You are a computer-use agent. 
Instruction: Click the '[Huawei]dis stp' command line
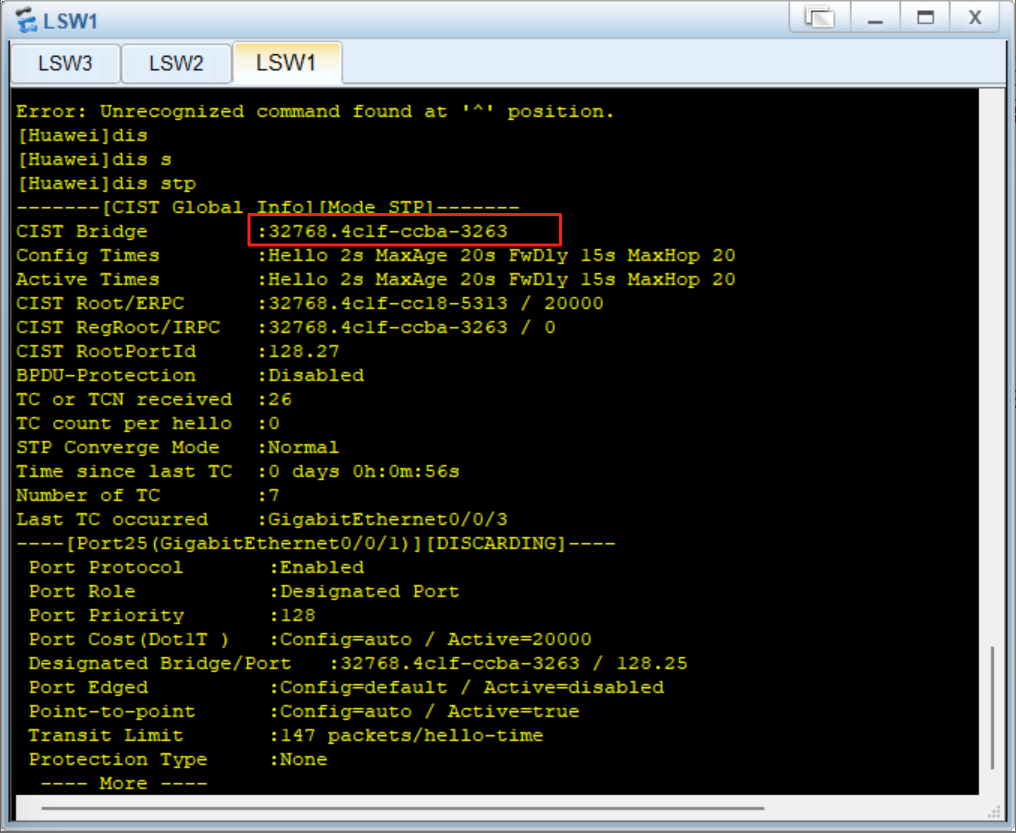click(x=107, y=184)
